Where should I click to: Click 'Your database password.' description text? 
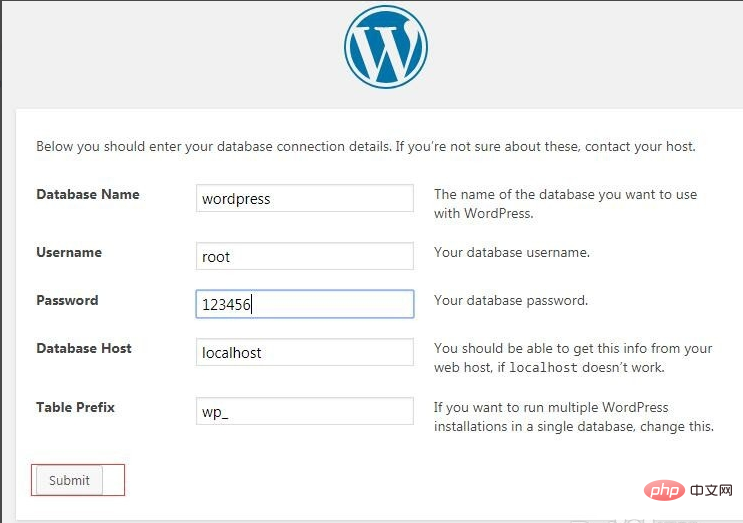[511, 300]
